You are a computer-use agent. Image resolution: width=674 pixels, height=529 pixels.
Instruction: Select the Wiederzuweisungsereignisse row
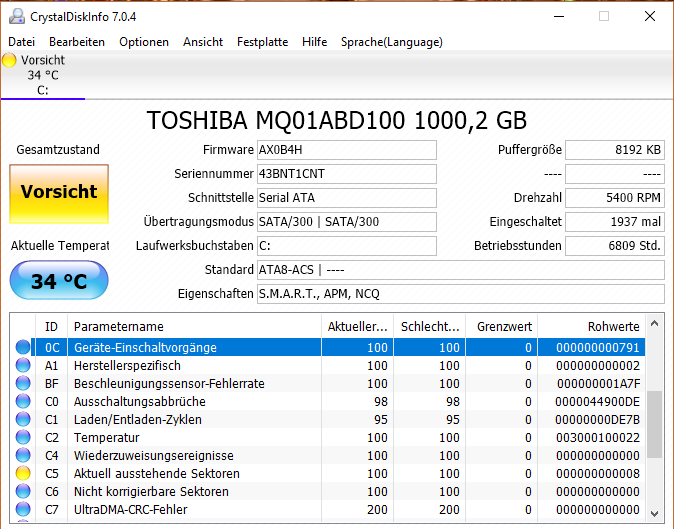click(x=330, y=456)
